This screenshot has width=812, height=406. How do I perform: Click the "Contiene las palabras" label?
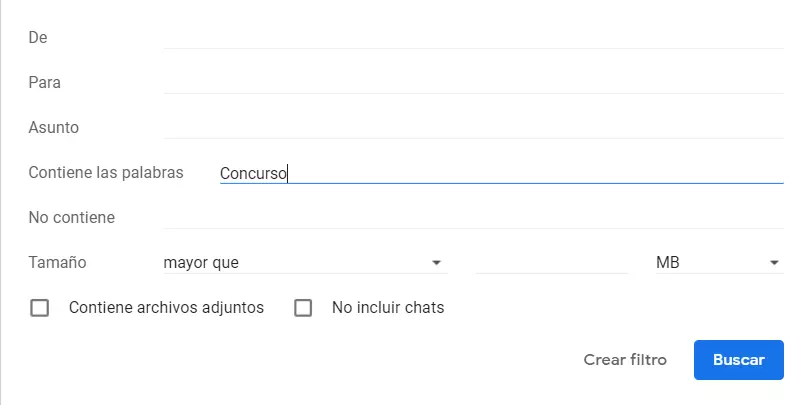coord(106,172)
